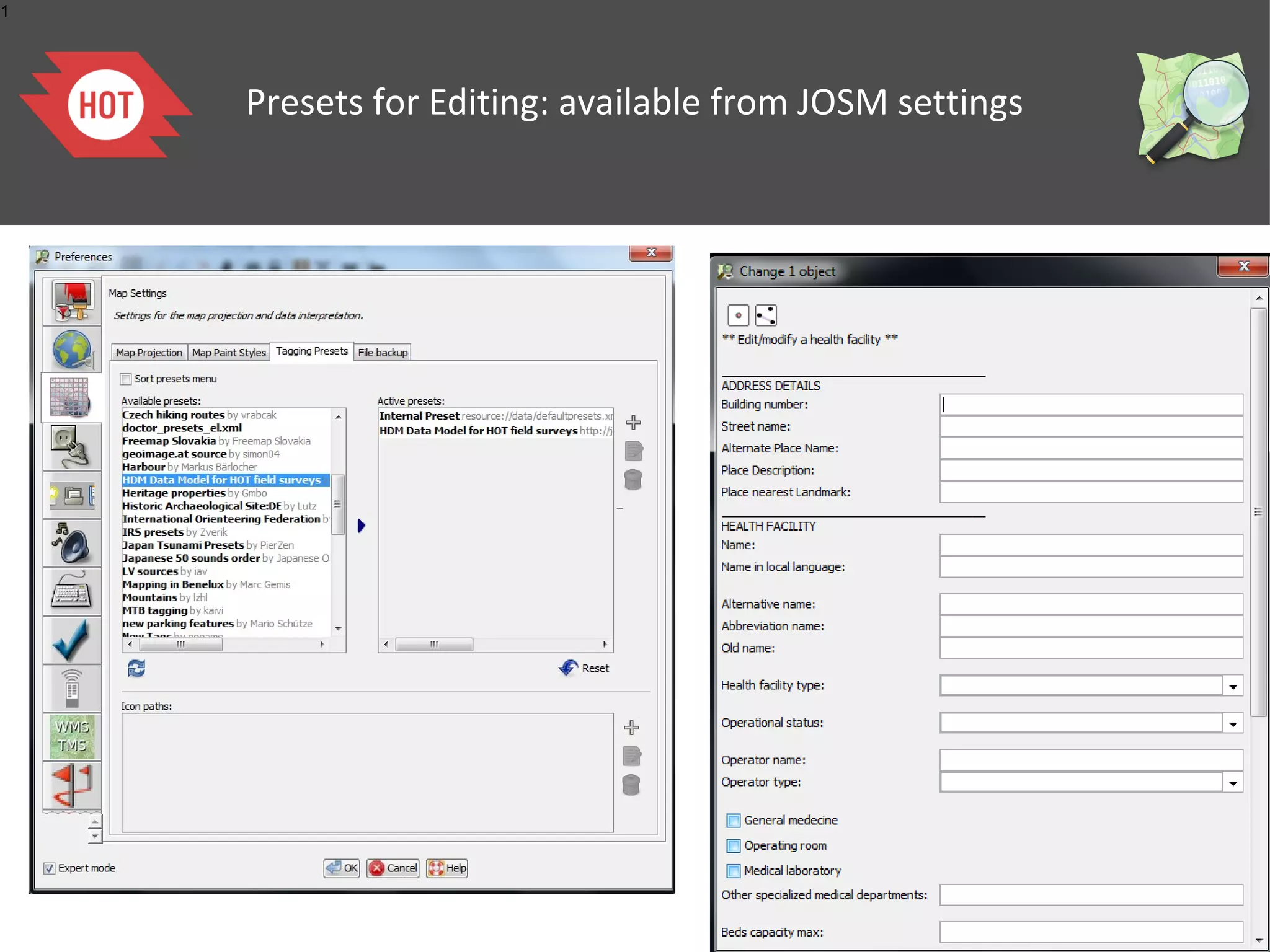Open the Plugins plug icon in sidebar
1270x952 pixels.
point(73,447)
